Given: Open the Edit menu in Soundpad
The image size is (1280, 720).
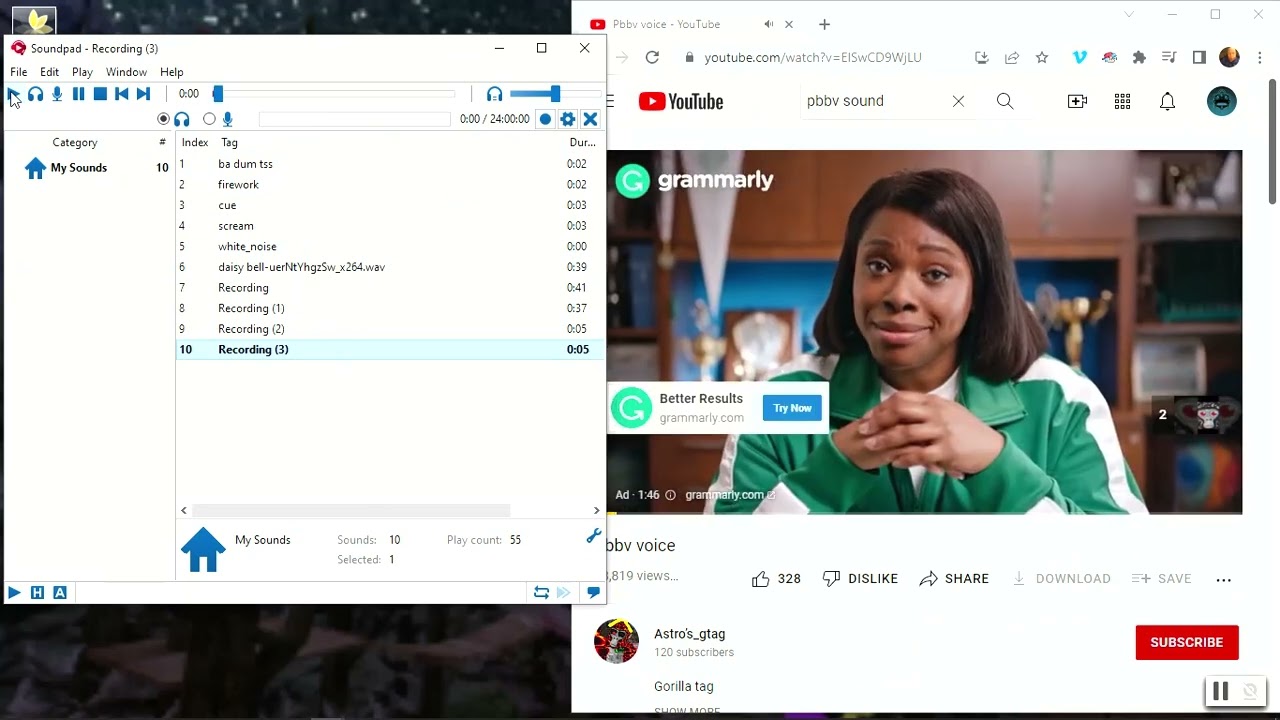Looking at the screenshot, I should click(49, 72).
